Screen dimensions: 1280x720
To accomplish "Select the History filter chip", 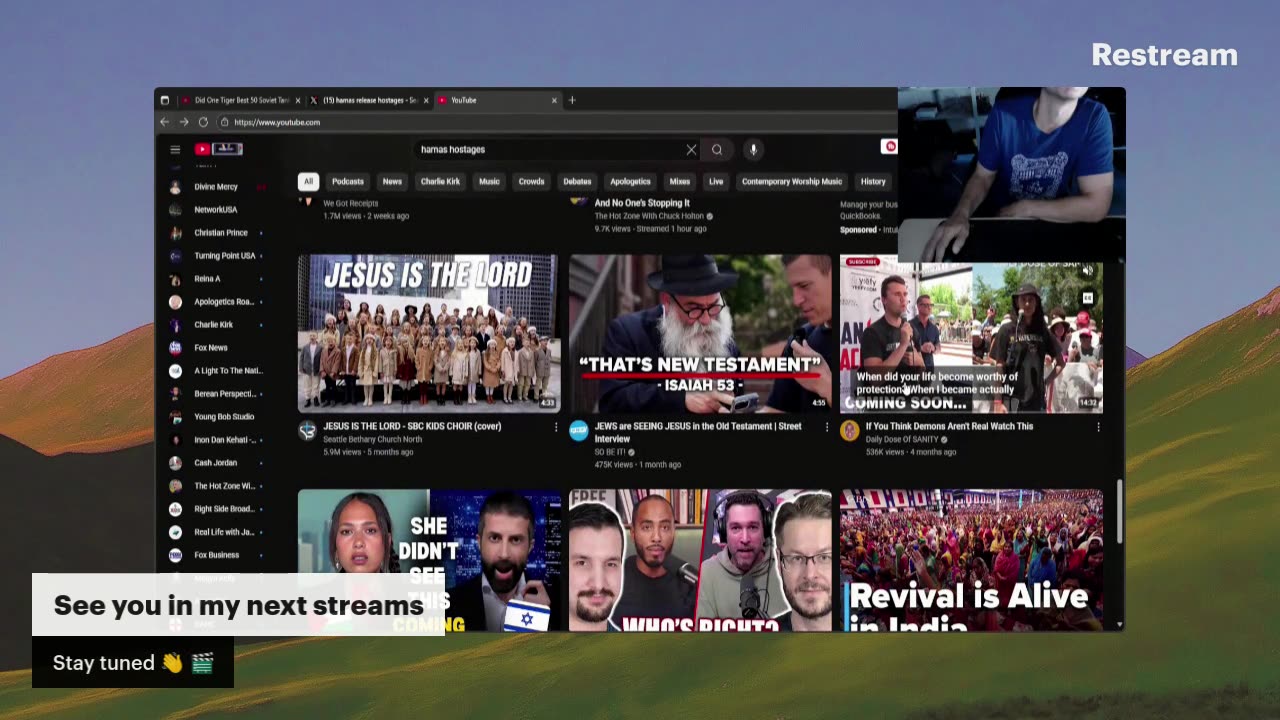I will 873,182.
